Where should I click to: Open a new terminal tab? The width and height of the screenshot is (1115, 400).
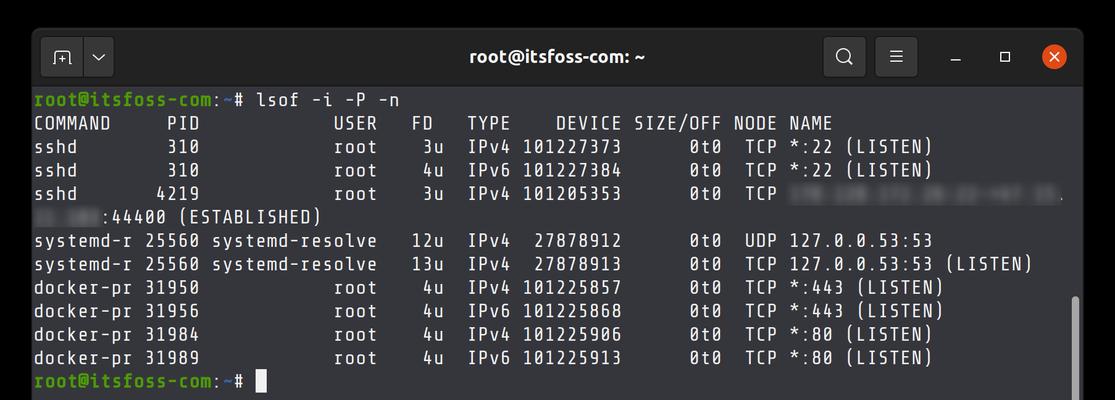62,57
